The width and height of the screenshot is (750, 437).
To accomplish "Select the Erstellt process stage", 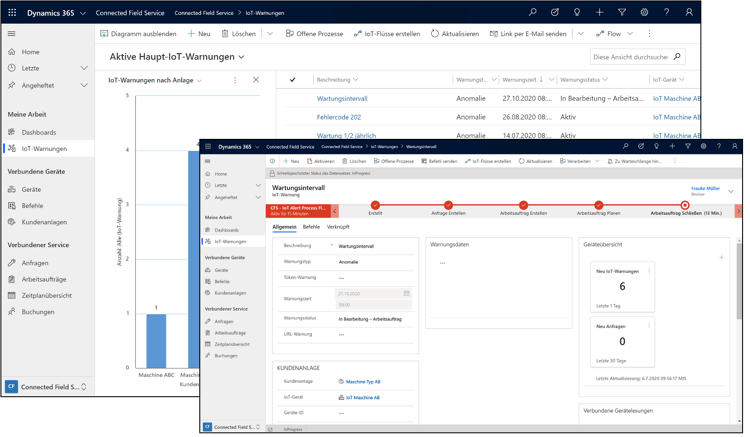I will click(x=375, y=206).
